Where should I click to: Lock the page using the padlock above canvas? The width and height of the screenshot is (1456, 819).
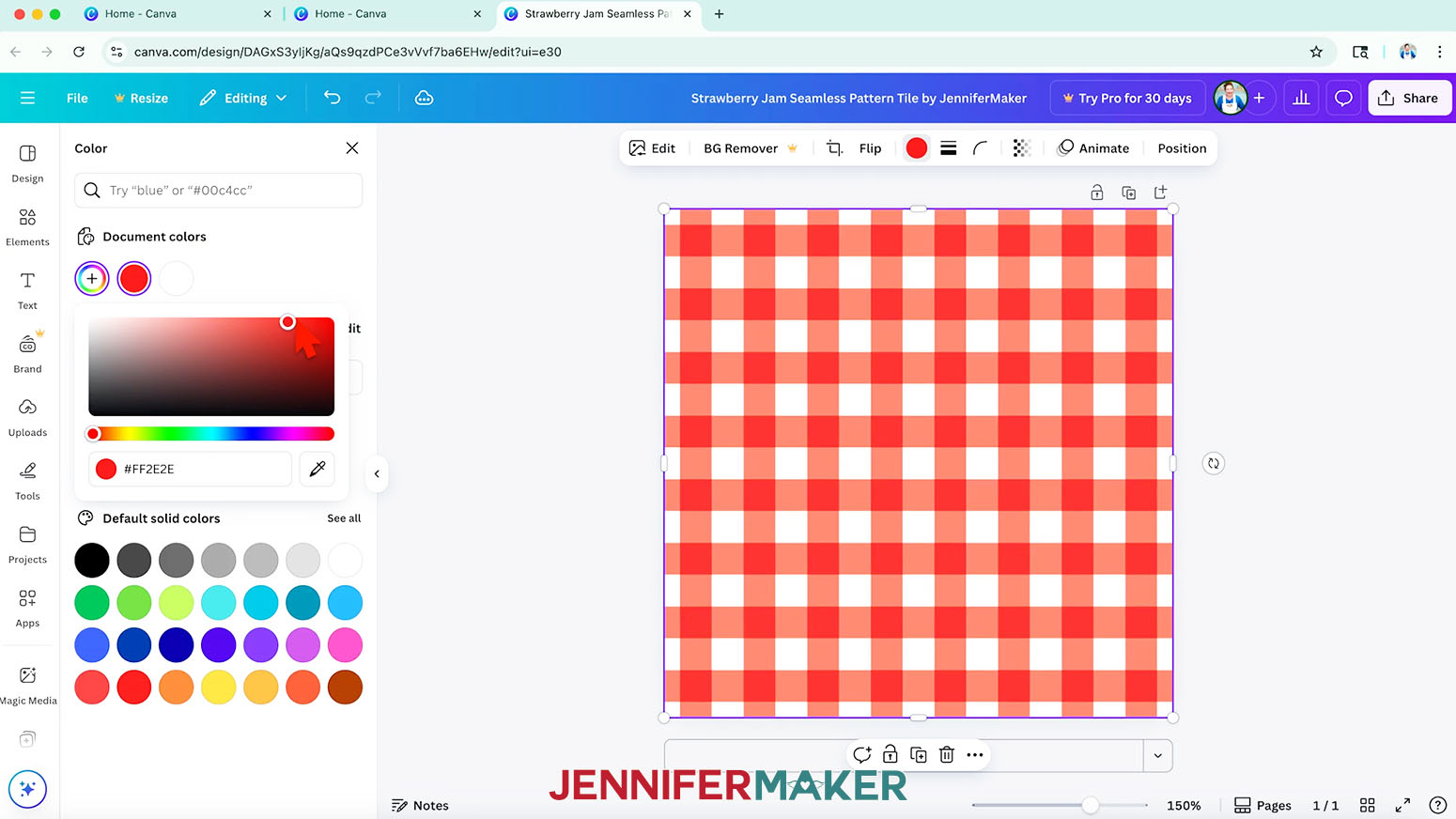[1096, 193]
